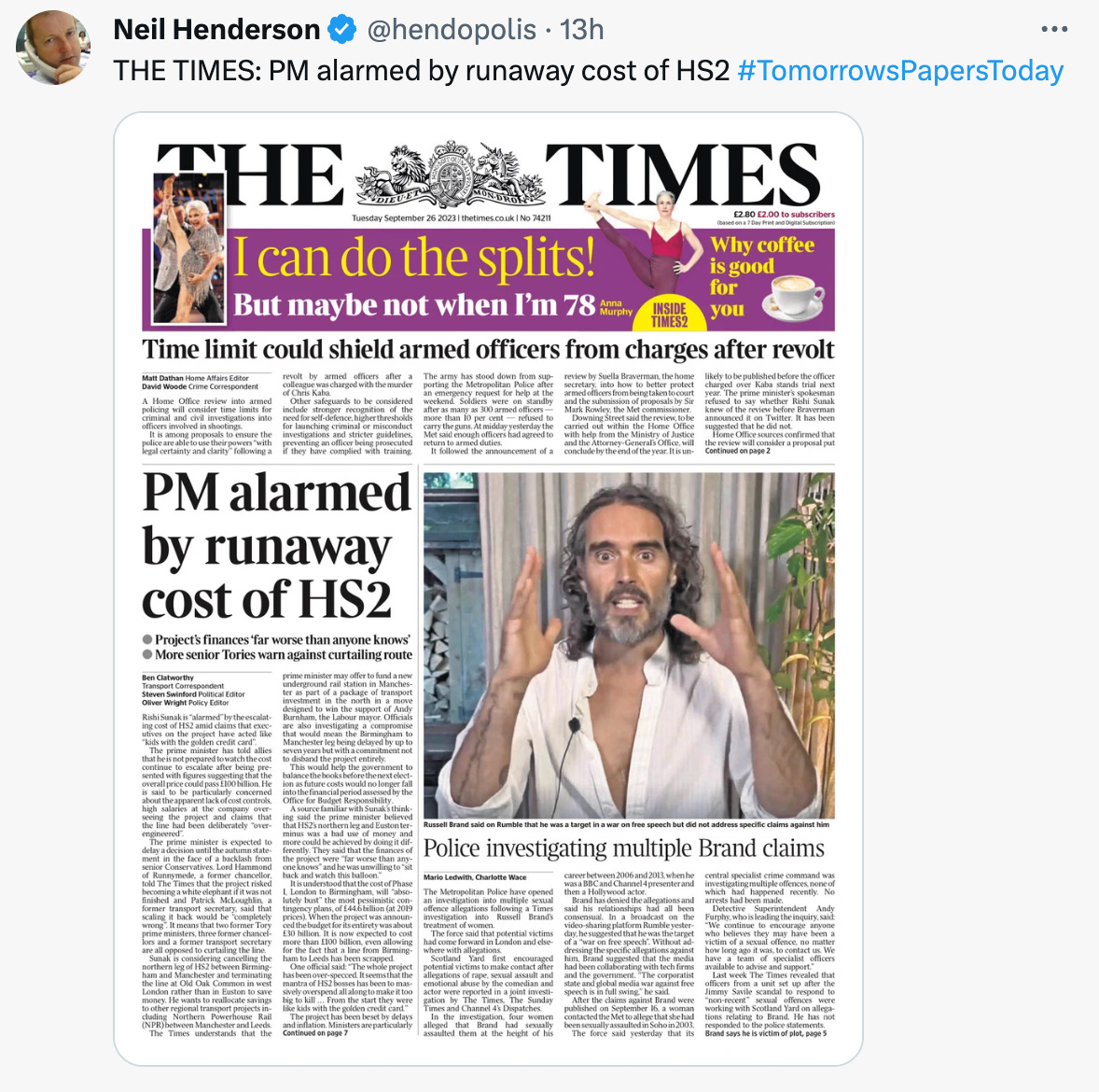
Task: Open the #TomorrowsPapersToday hashtag
Action: tap(900, 71)
